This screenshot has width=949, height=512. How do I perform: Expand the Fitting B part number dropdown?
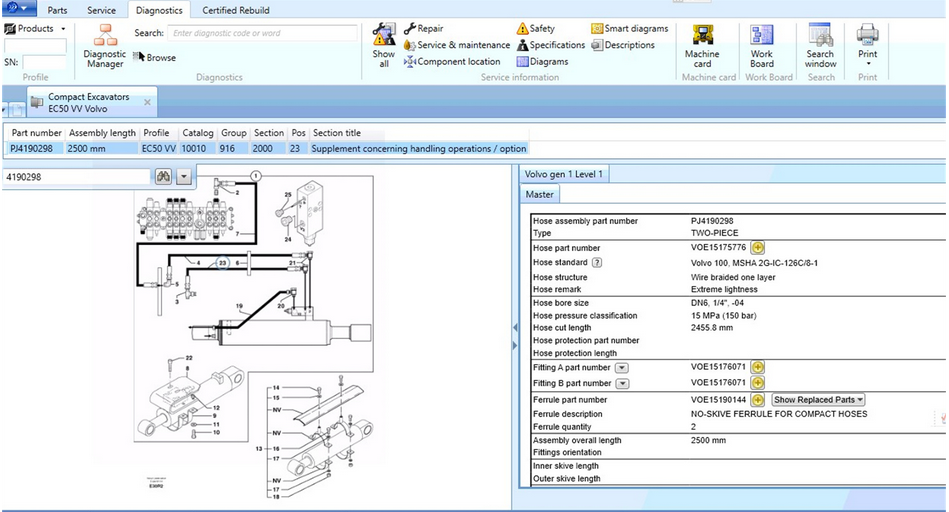pyautogui.click(x=622, y=383)
